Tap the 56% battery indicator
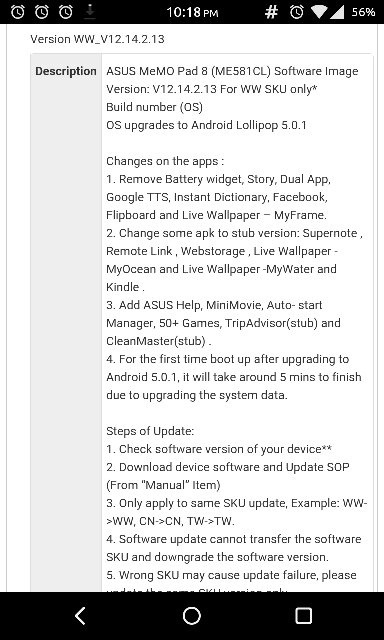 tap(364, 12)
